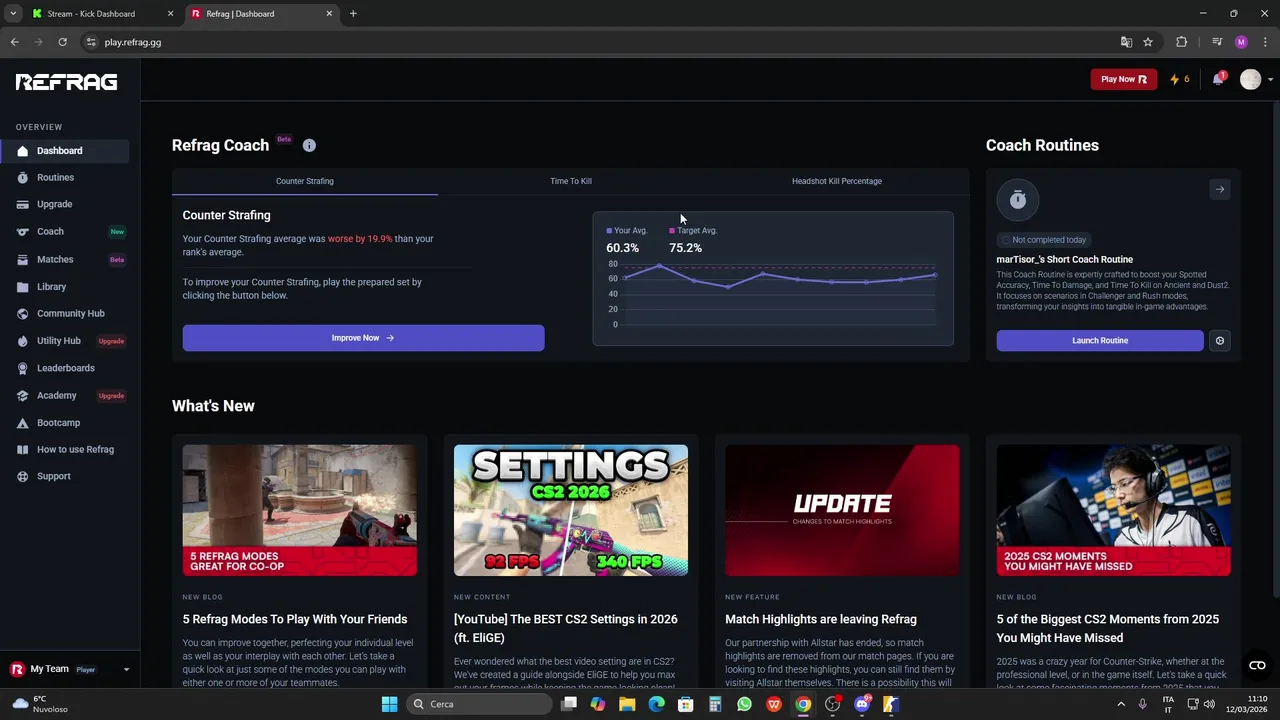Click the Bootcamp tent icon

[22, 423]
